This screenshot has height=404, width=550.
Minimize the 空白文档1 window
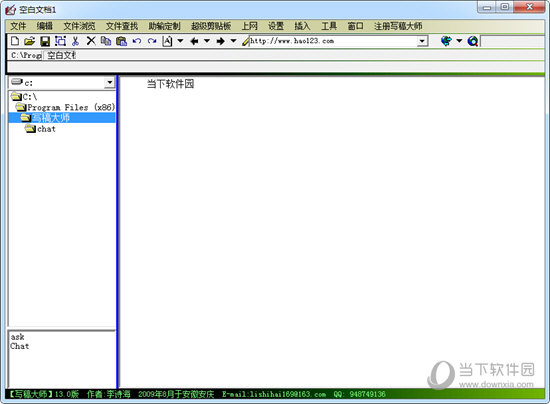coord(487,7)
